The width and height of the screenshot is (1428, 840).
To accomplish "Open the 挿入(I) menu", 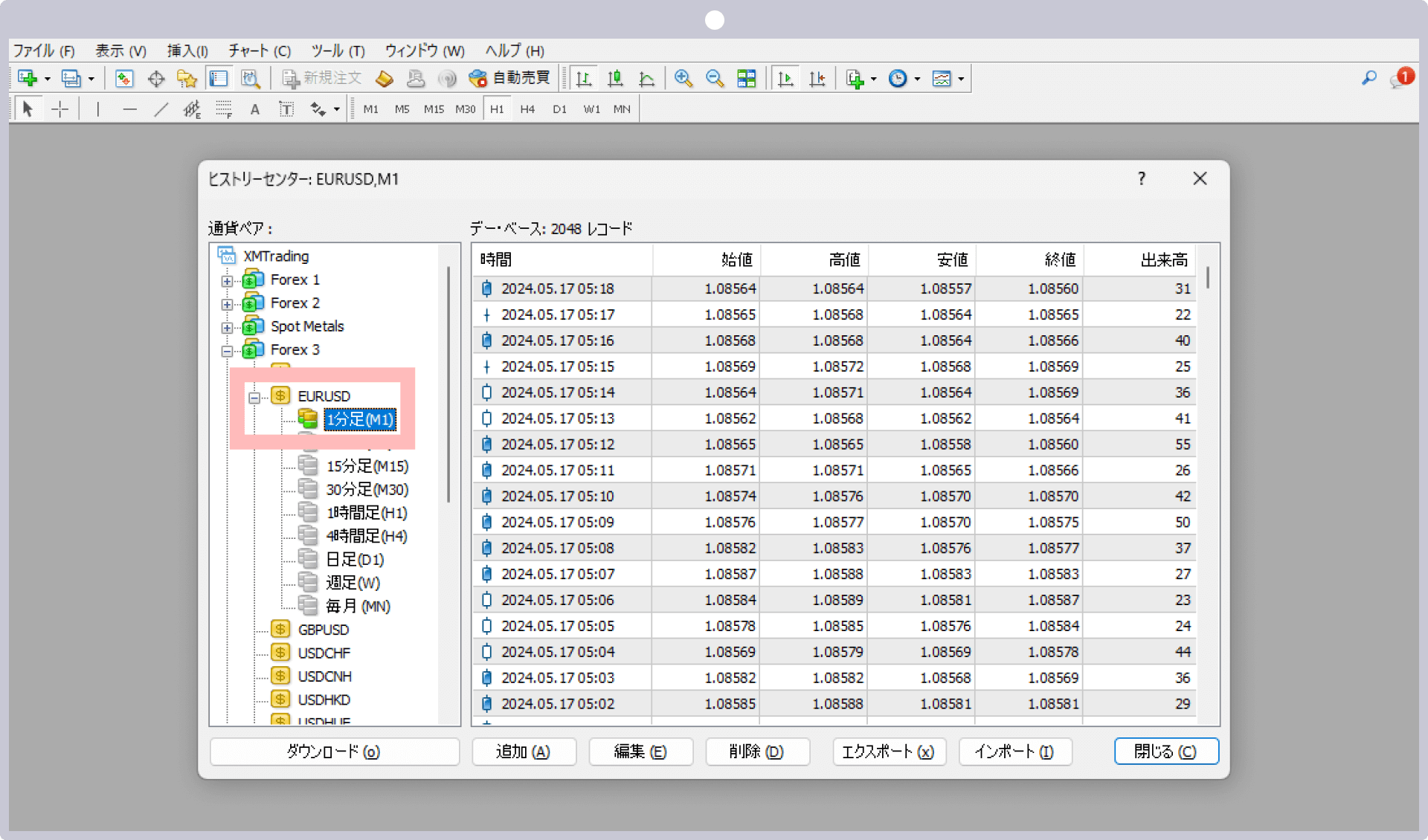I will pos(187,51).
